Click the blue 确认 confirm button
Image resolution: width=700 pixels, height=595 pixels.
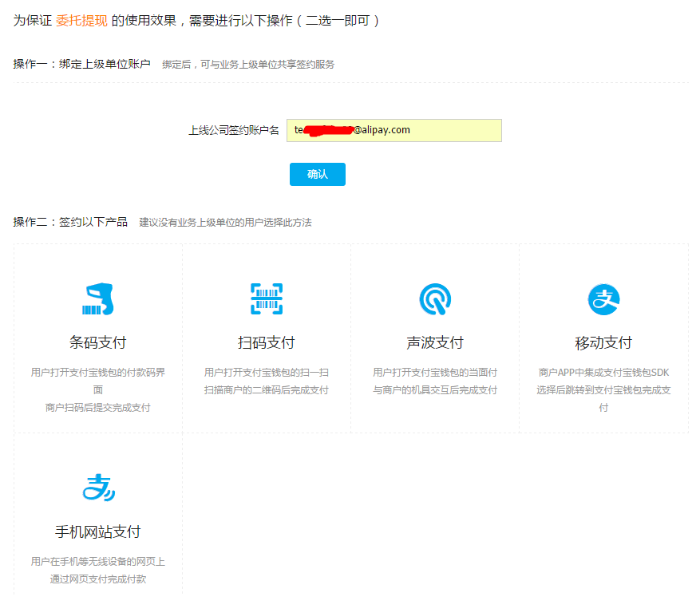[x=317, y=174]
